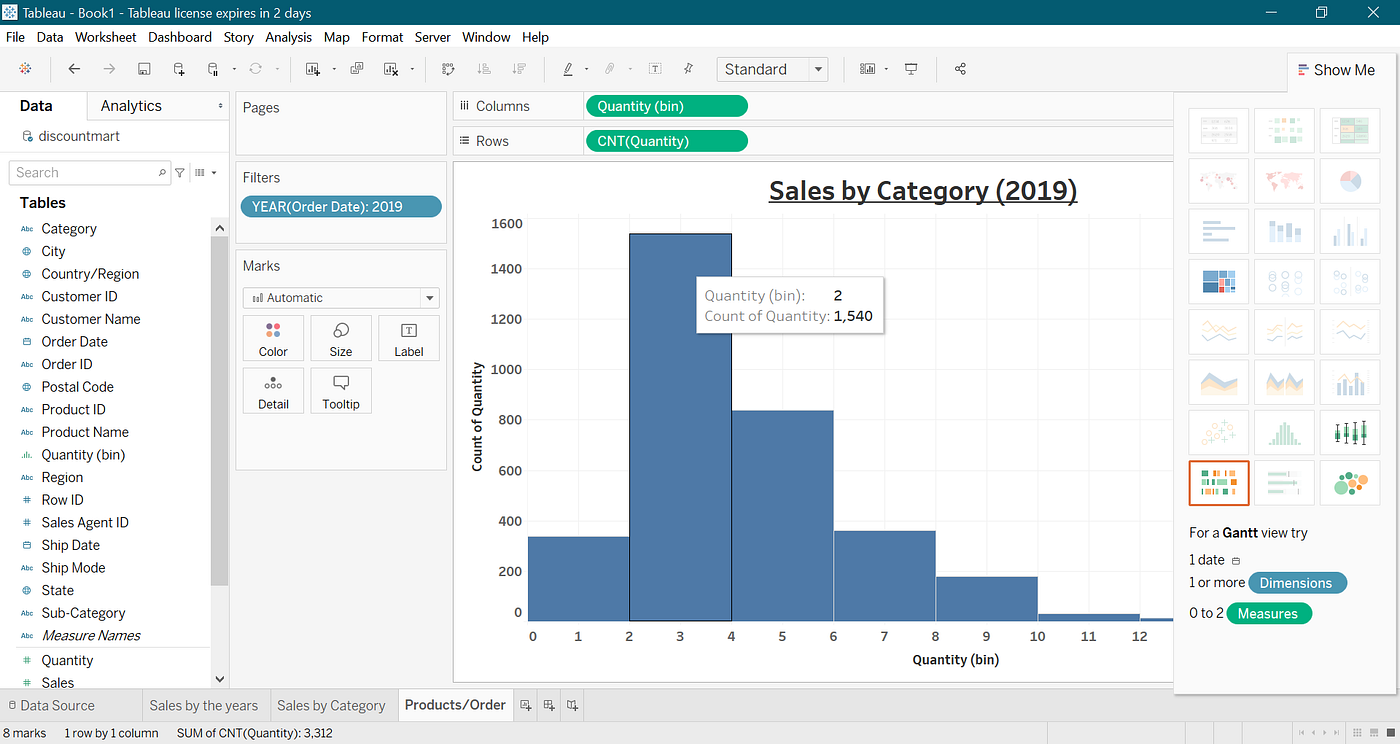This screenshot has height=744, width=1400.
Task: Click the New Worksheet tab icon
Action: (526, 705)
